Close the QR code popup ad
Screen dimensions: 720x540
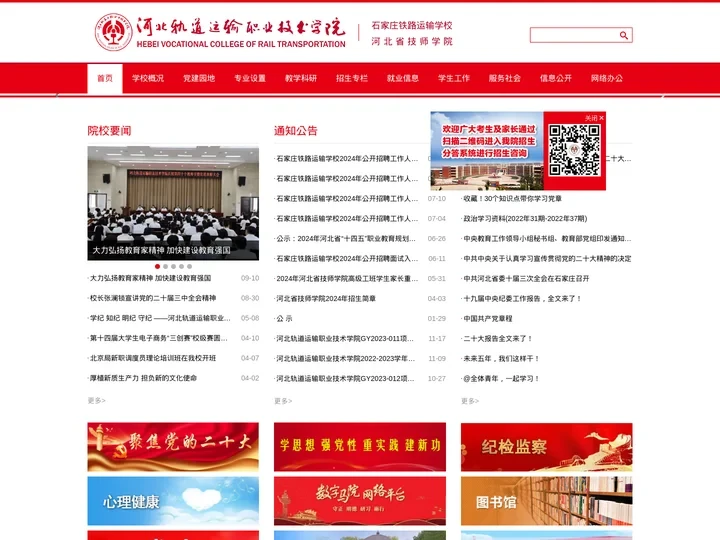pyautogui.click(x=594, y=118)
